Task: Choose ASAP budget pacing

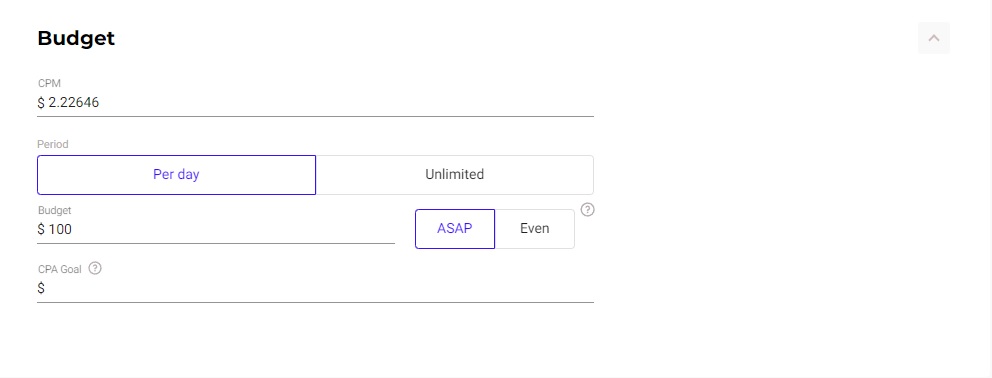Action: point(455,229)
